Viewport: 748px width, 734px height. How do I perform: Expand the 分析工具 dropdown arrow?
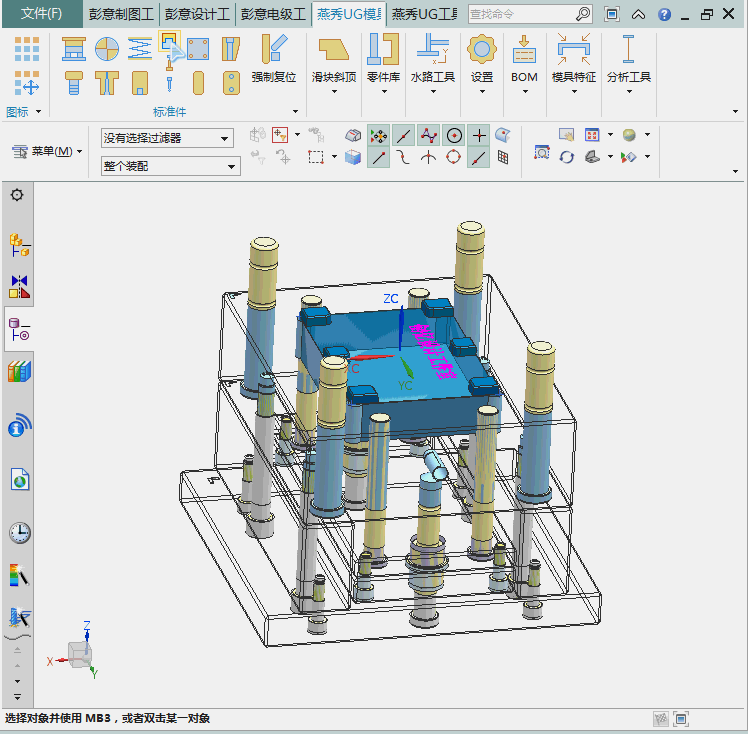pyautogui.click(x=629, y=91)
